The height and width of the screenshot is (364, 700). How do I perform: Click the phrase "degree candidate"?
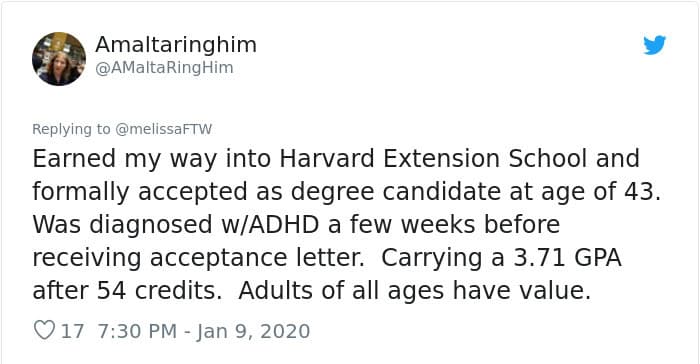(396, 192)
